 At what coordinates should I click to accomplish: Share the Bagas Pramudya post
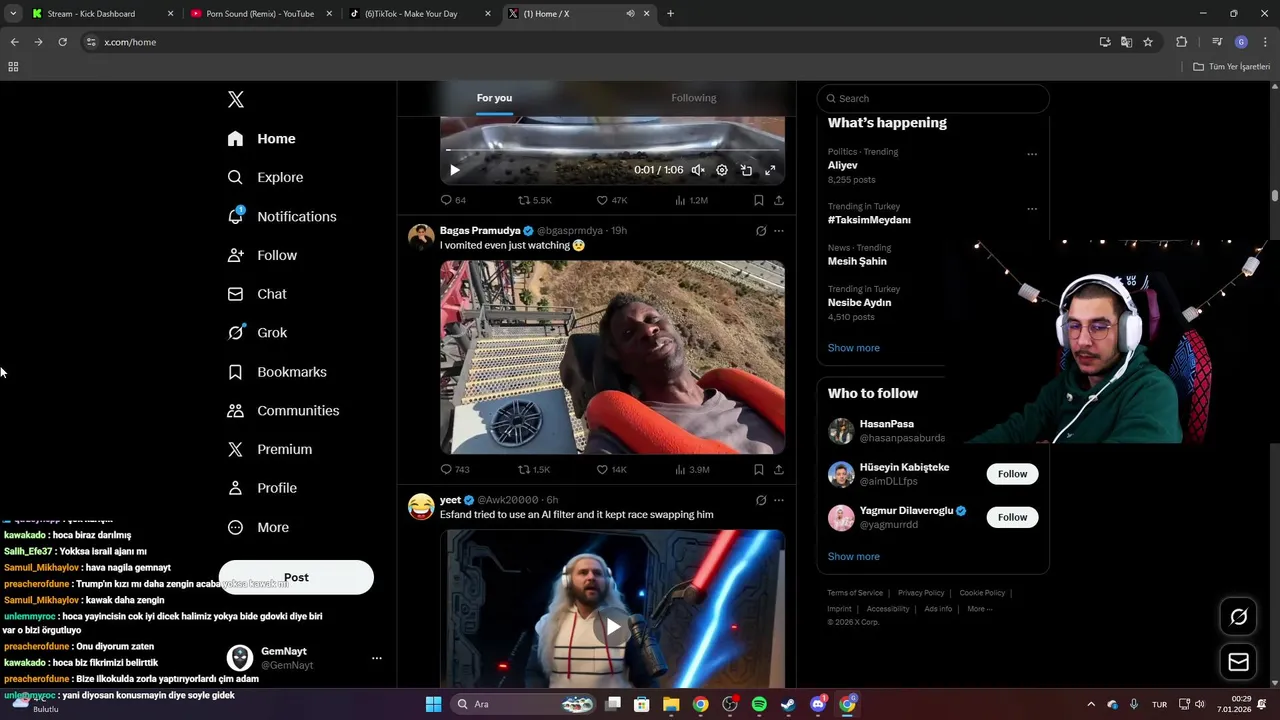pos(779,469)
